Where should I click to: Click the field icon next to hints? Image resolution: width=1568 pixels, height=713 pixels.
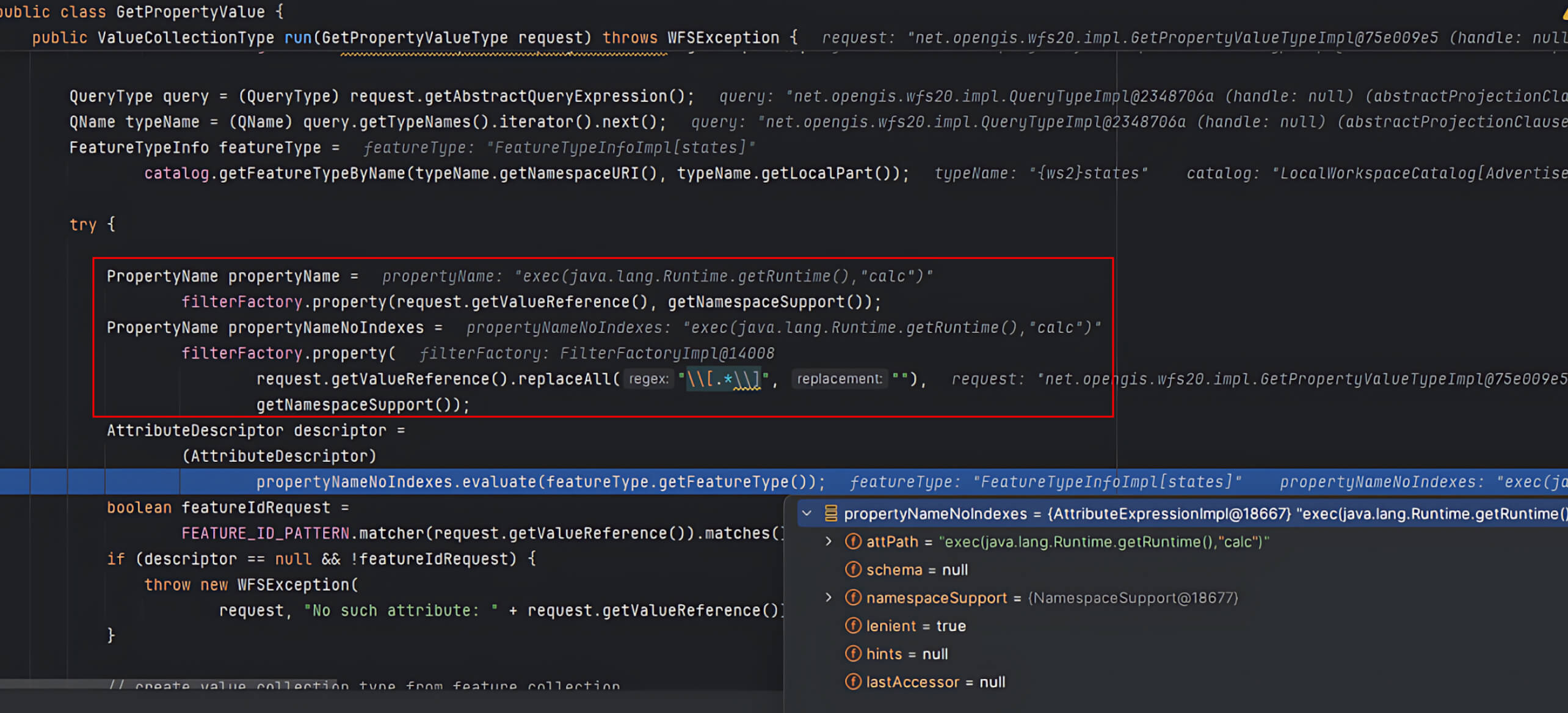coord(853,653)
